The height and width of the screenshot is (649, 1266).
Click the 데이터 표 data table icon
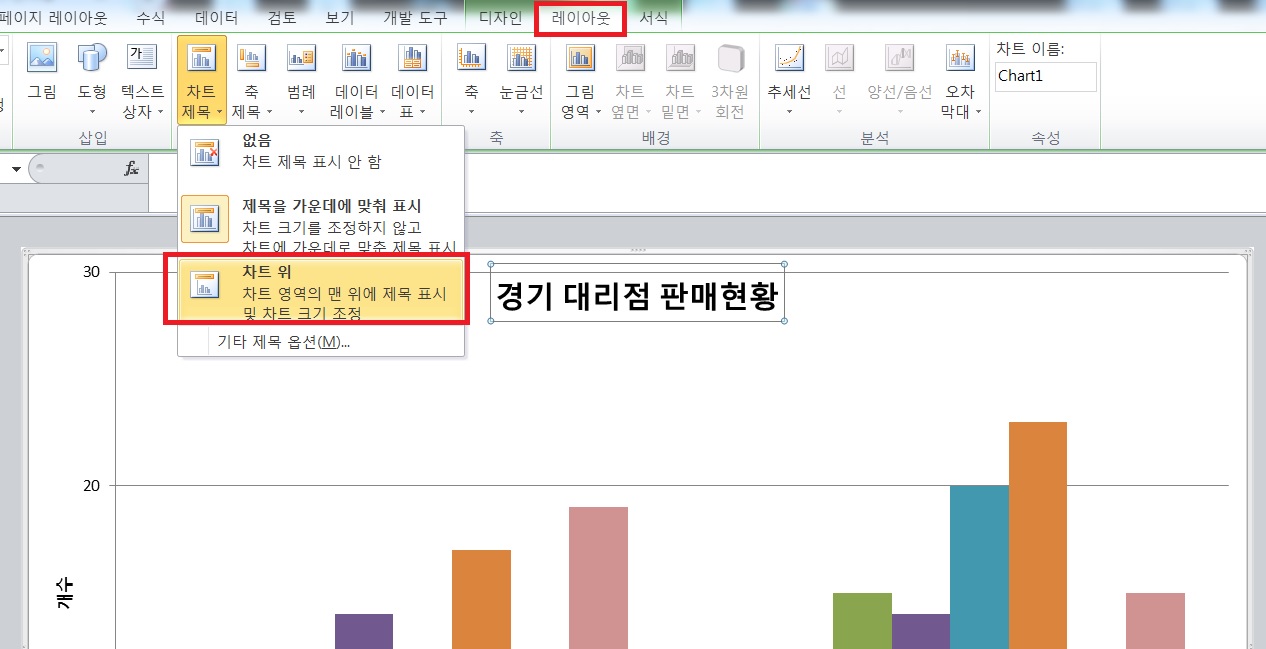tap(412, 78)
